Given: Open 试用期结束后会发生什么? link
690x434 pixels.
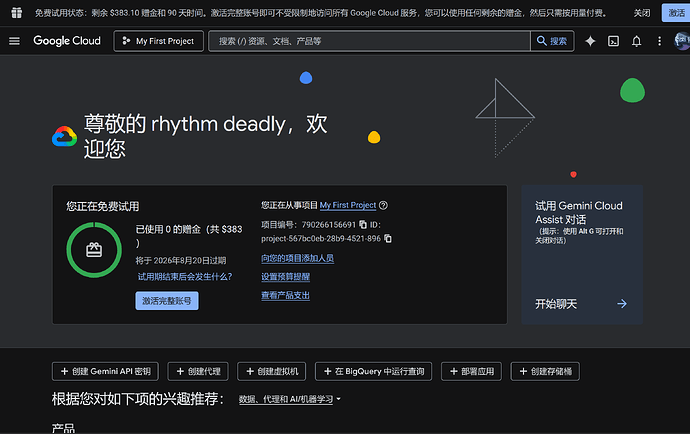Looking at the screenshot, I should (x=185, y=276).
